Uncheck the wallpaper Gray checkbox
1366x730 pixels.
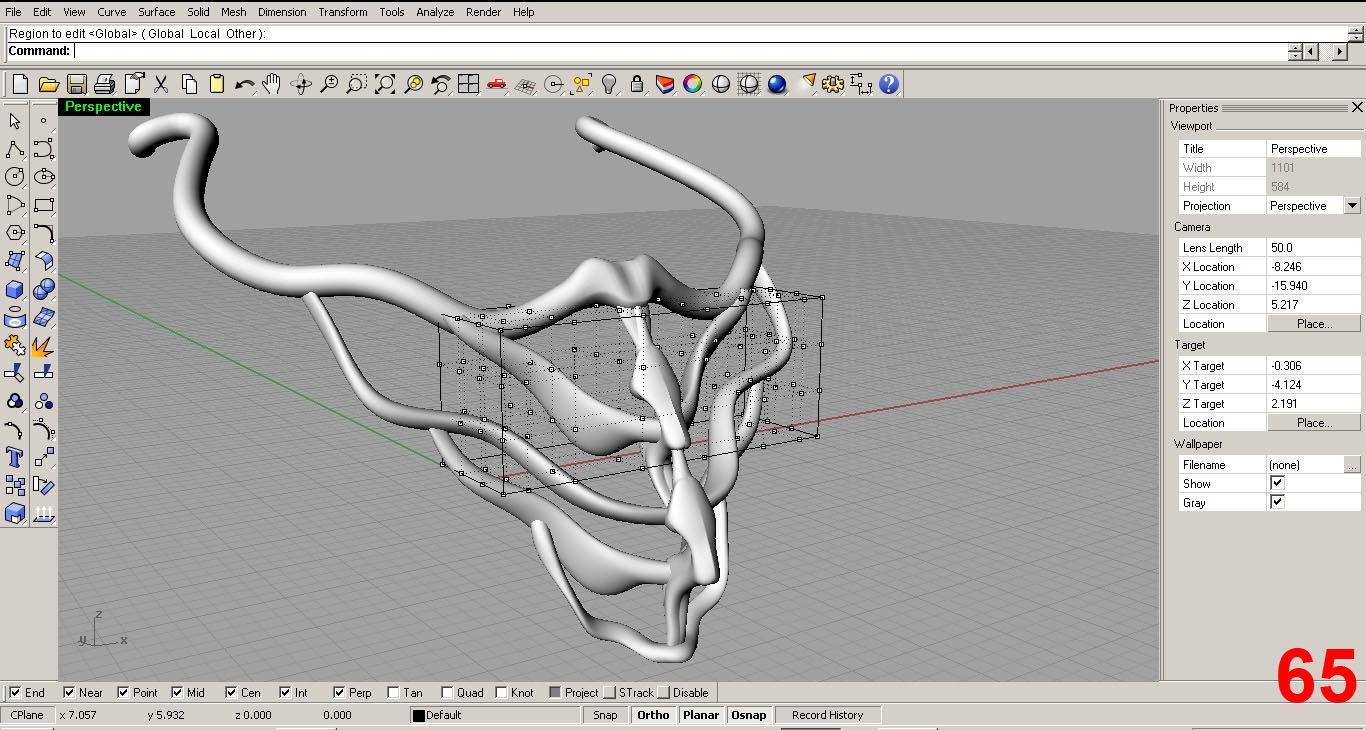1277,502
